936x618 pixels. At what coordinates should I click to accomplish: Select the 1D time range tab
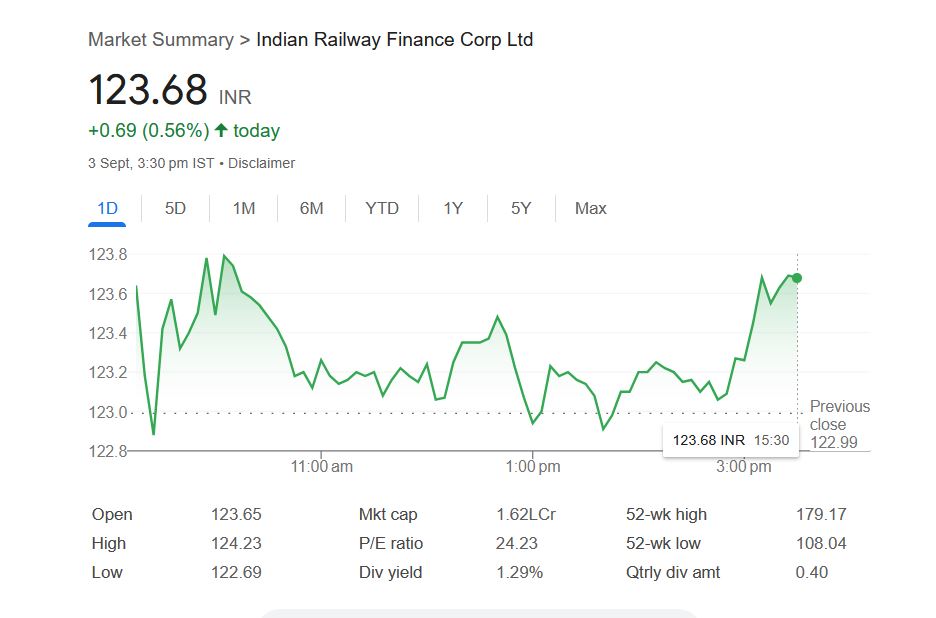(x=107, y=208)
